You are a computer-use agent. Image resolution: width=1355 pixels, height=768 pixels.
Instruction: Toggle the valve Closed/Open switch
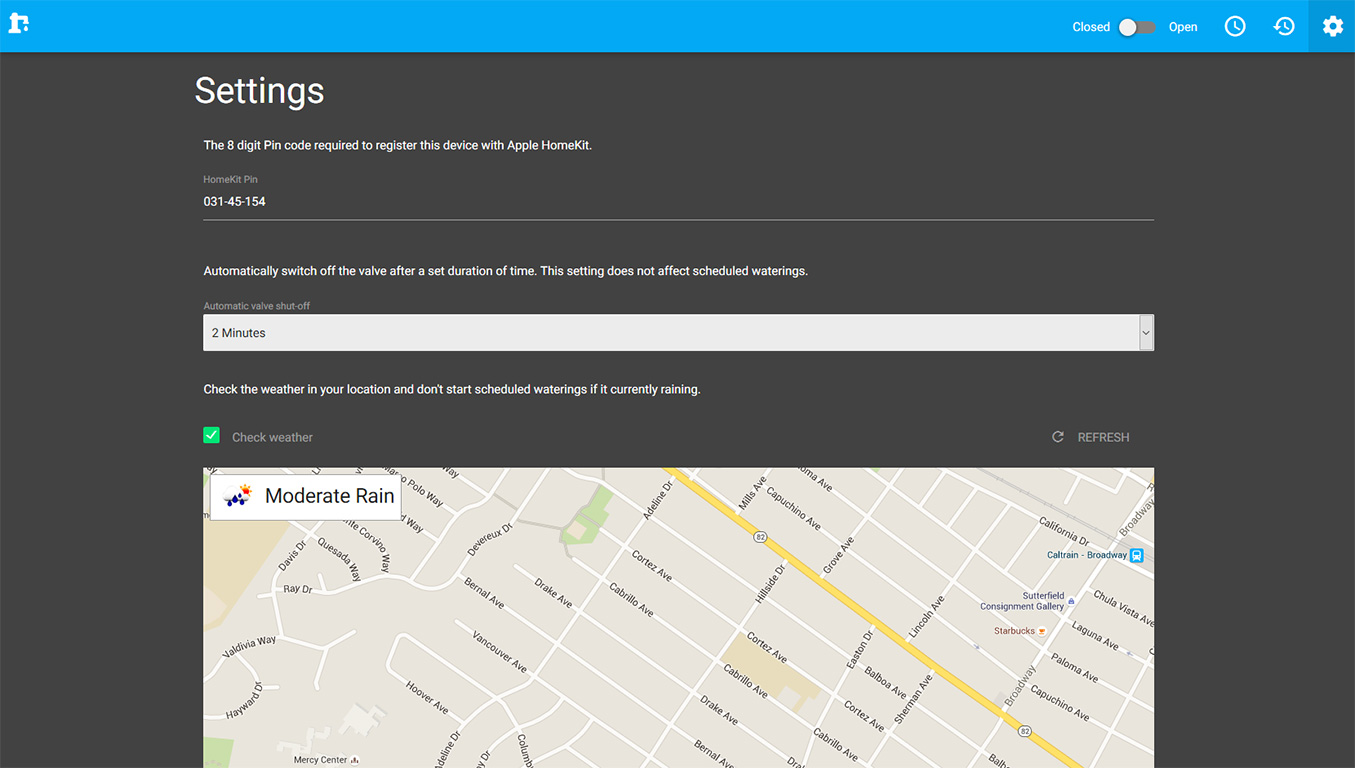(x=1137, y=27)
